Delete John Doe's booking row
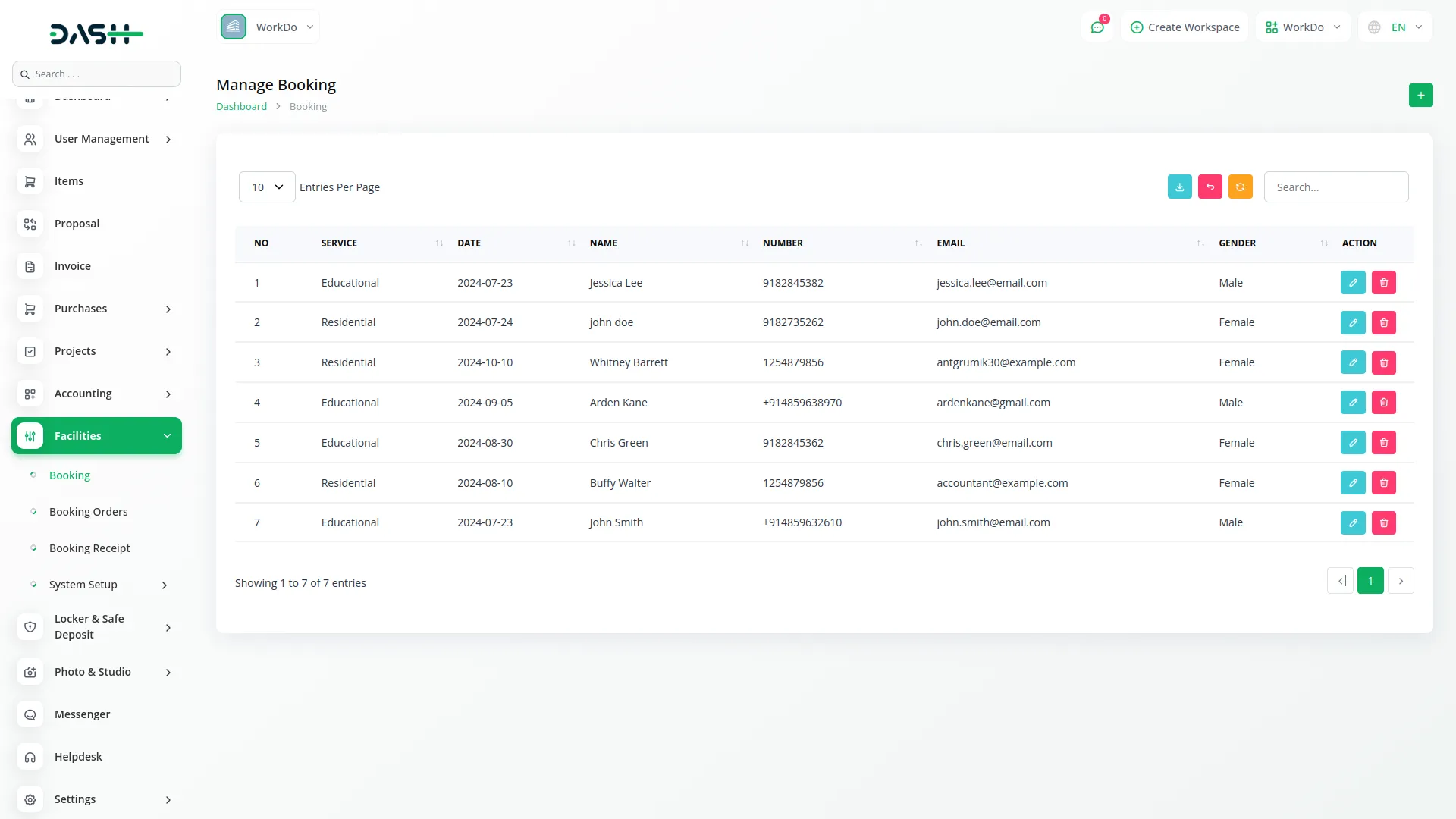1456x819 pixels. tap(1383, 323)
